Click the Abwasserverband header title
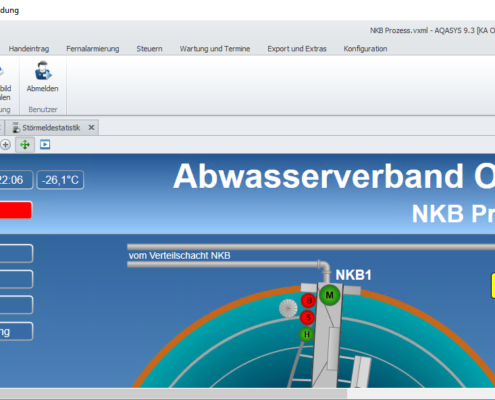 (x=334, y=176)
